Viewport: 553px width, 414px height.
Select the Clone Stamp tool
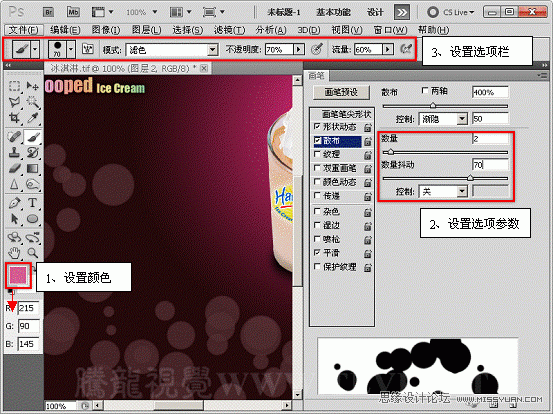pos(14,153)
